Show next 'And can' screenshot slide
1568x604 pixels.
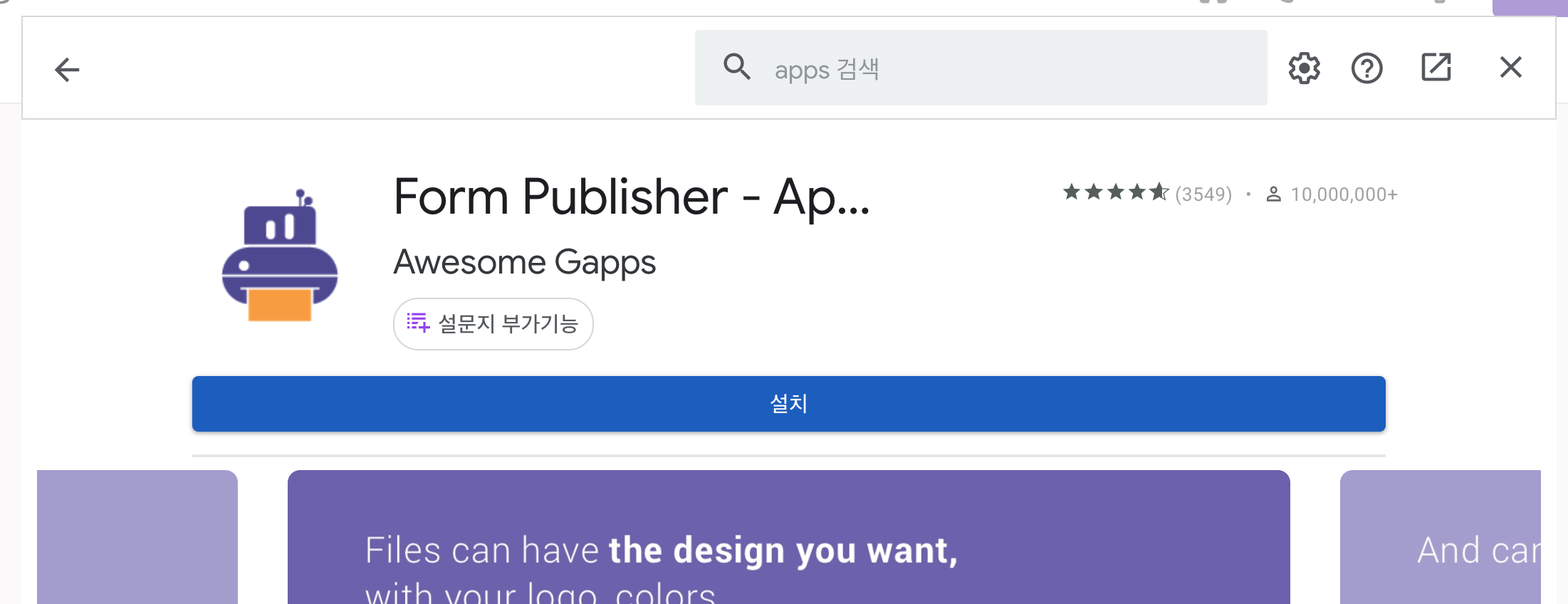(1440, 537)
